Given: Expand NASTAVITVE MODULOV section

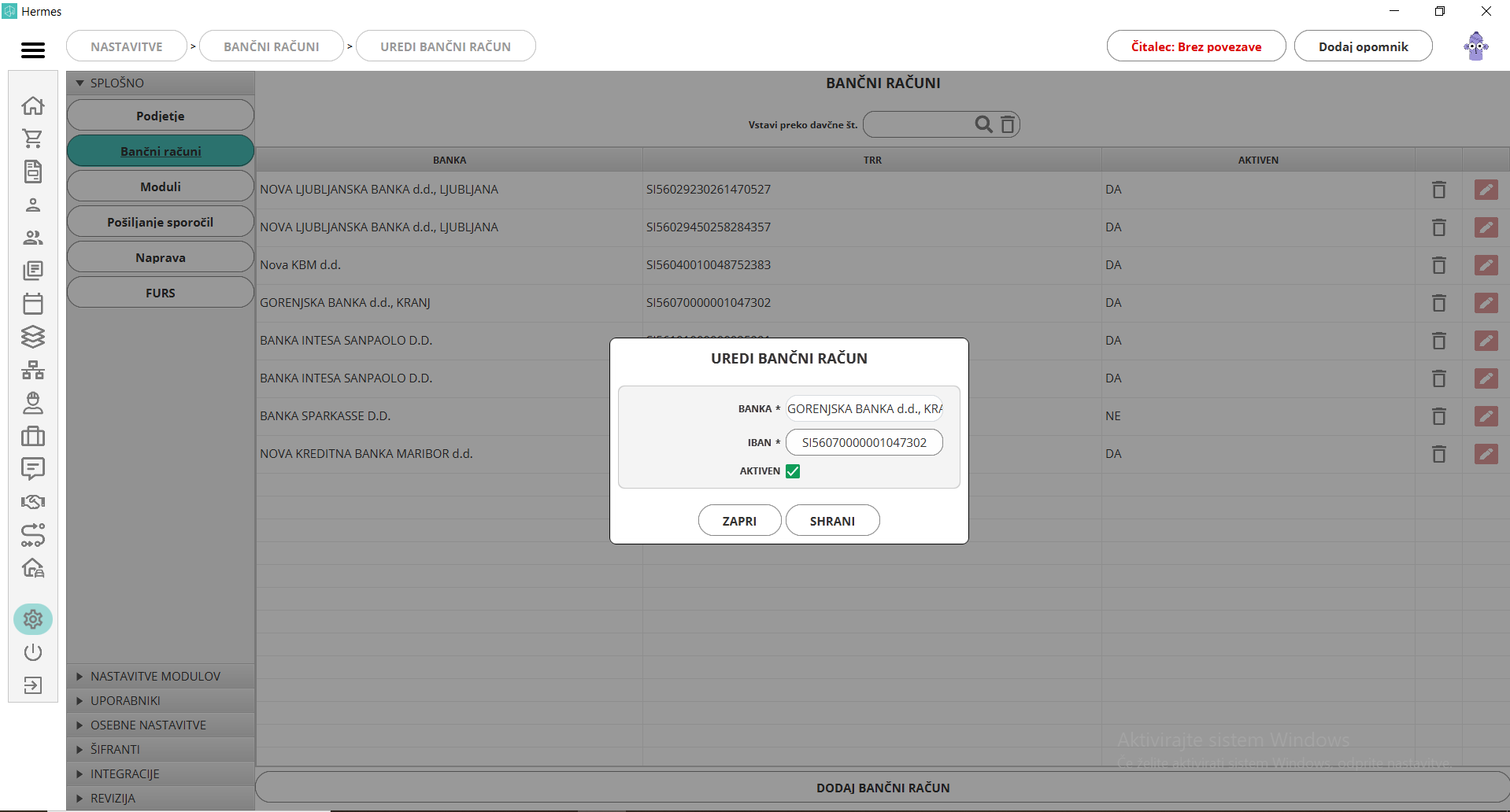Looking at the screenshot, I should [x=161, y=676].
